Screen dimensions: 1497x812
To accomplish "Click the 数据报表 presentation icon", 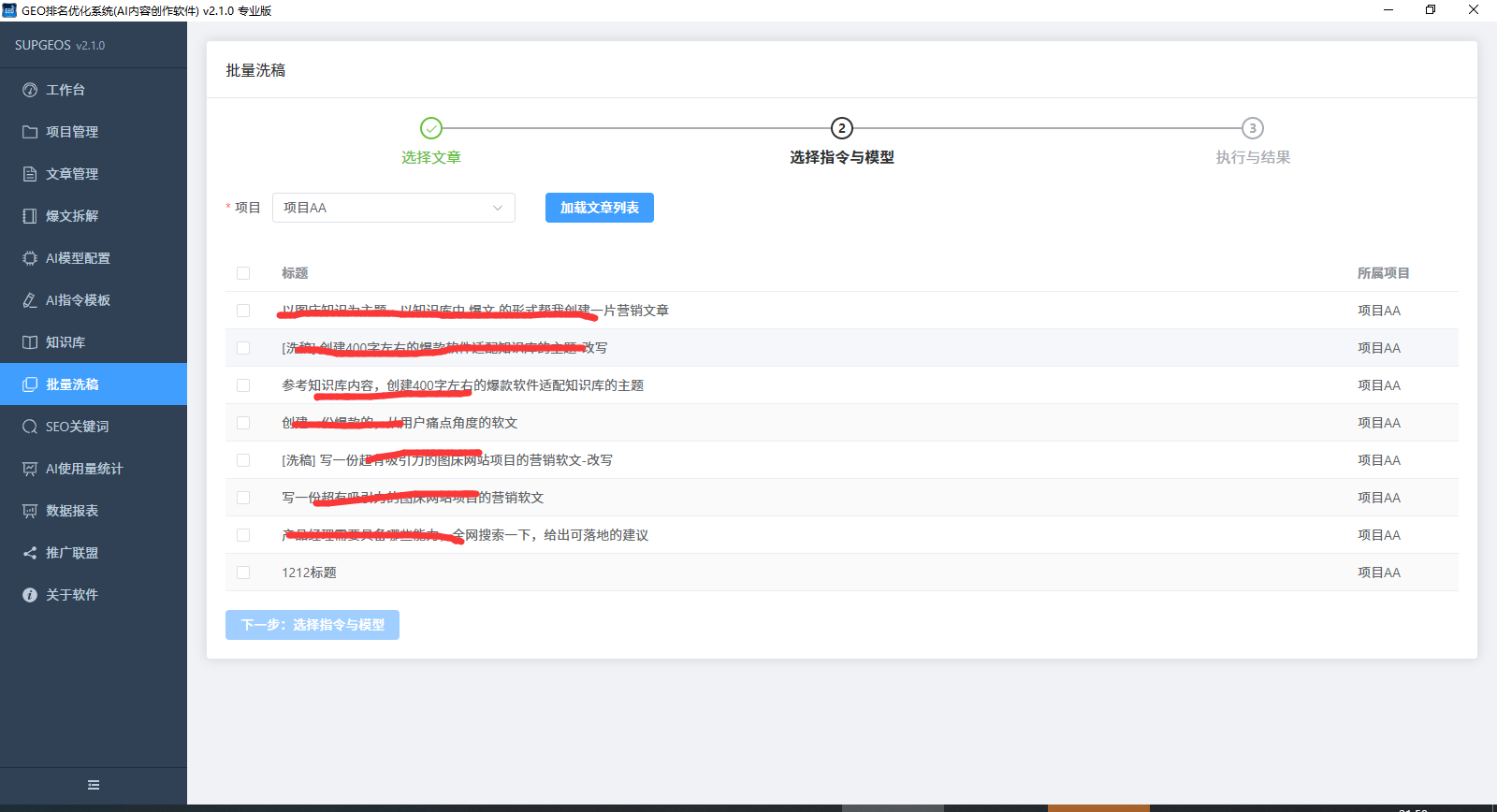I will click(x=30, y=511).
